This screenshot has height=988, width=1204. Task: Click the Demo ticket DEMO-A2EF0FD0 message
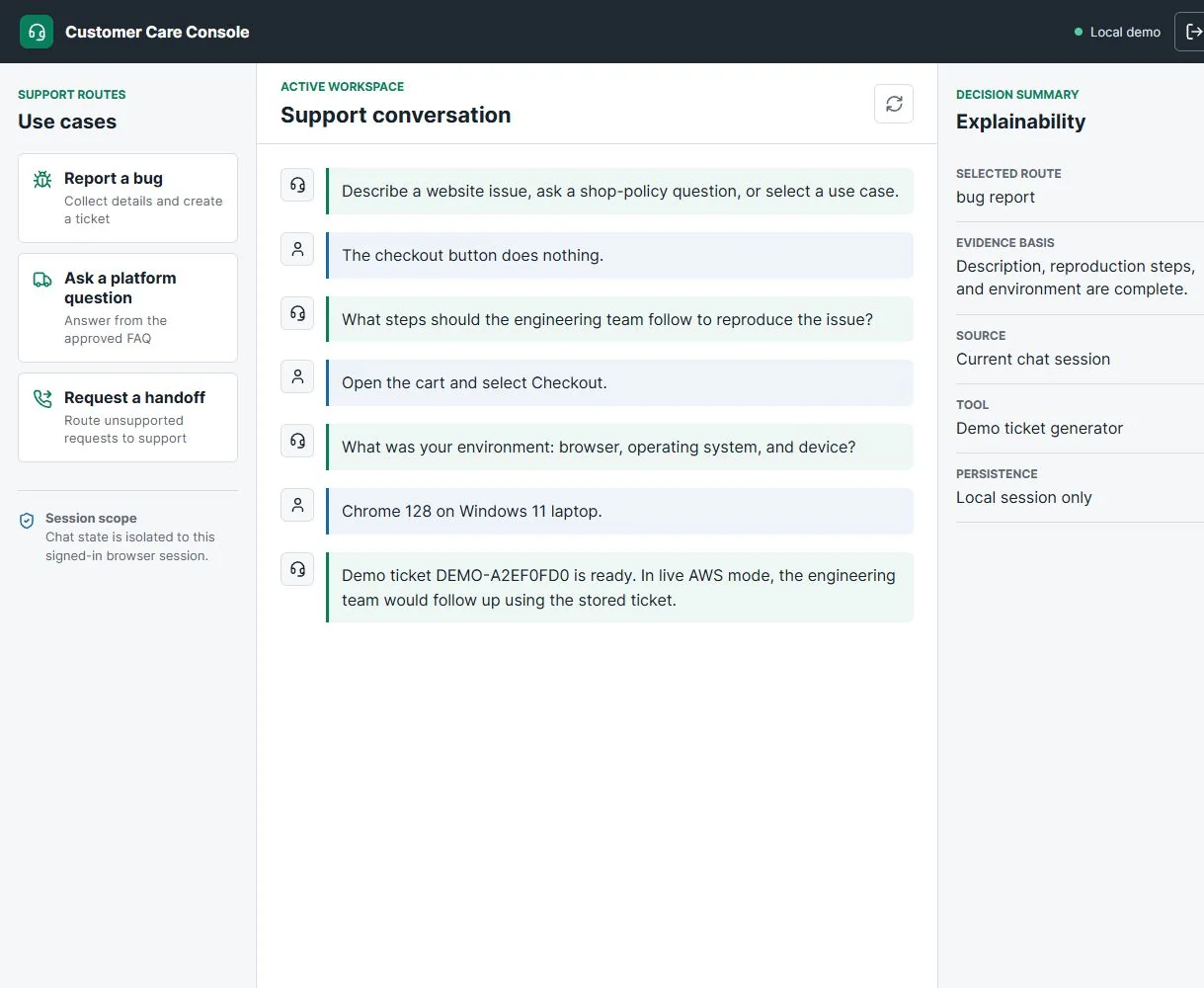[620, 587]
